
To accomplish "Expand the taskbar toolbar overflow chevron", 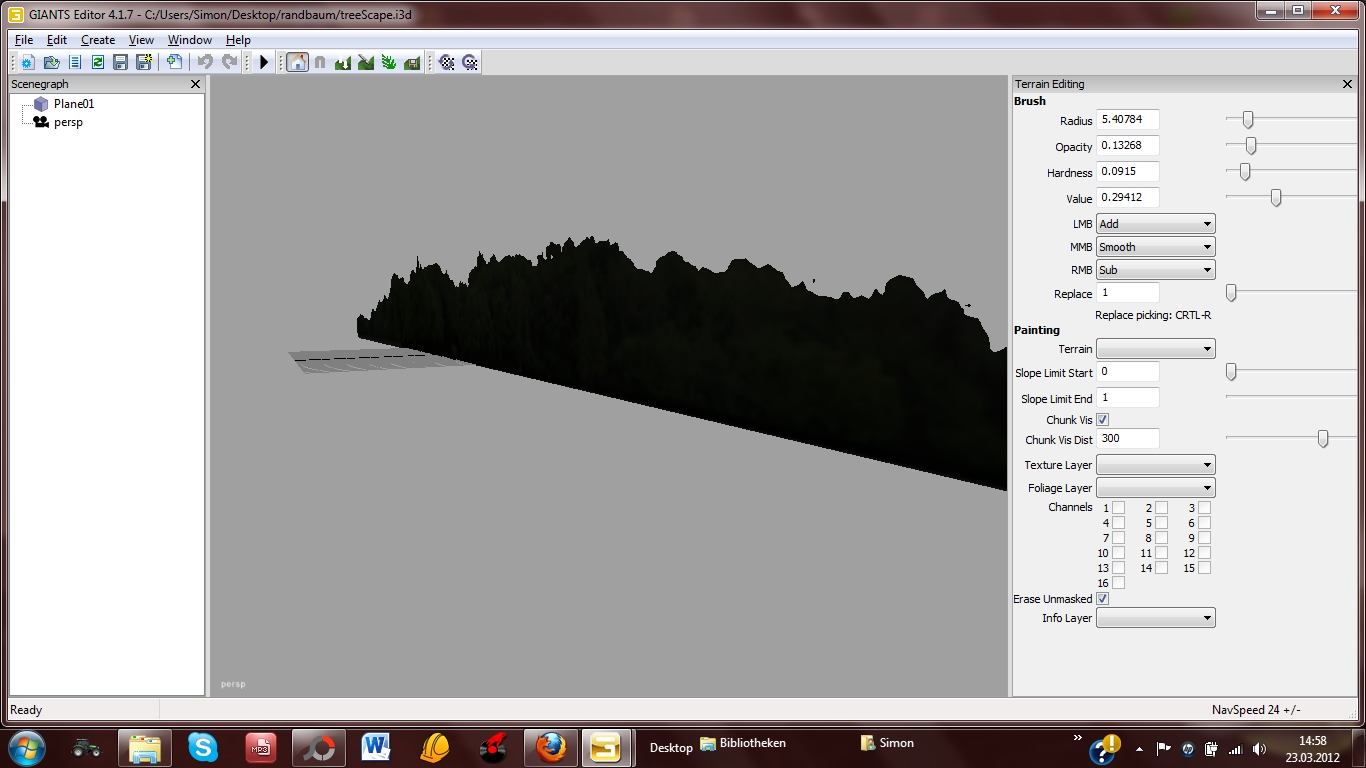I will (1078, 738).
